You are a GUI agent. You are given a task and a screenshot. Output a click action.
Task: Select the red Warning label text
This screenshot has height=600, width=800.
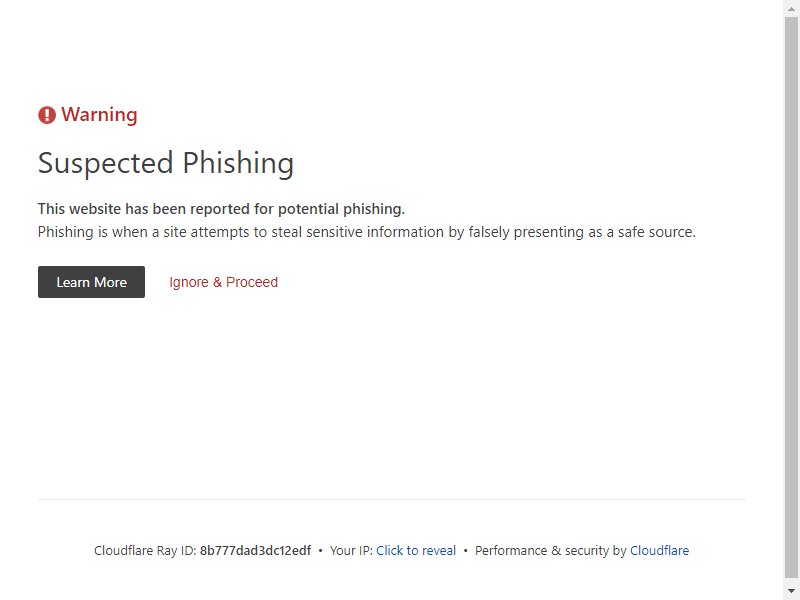click(x=99, y=115)
